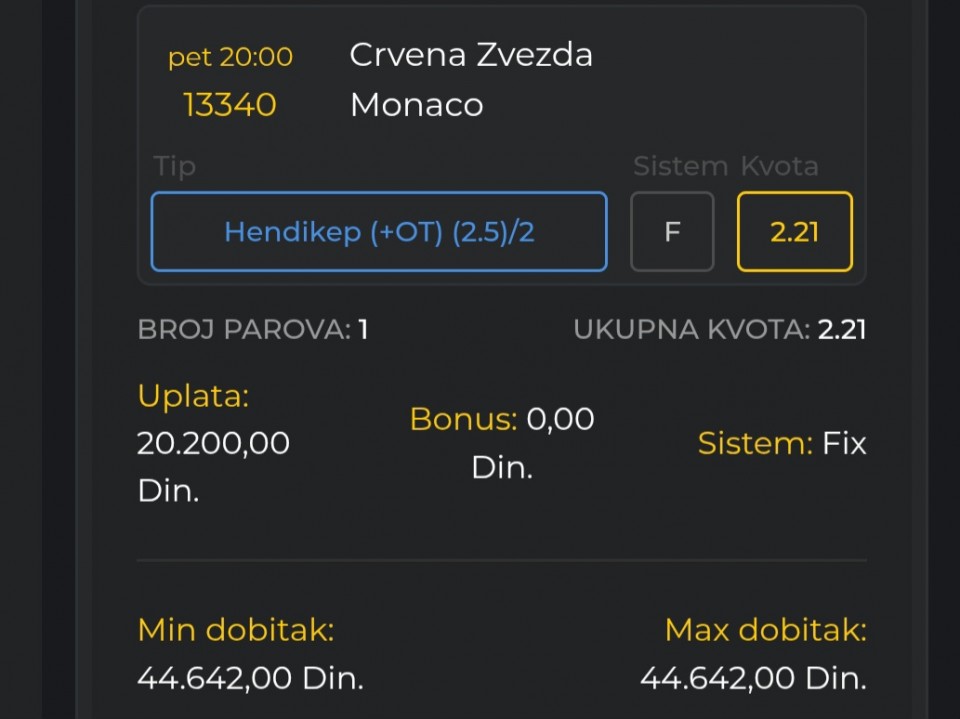Click the 2.21 Kvota odds box
This screenshot has width=960, height=719.
[x=795, y=232]
